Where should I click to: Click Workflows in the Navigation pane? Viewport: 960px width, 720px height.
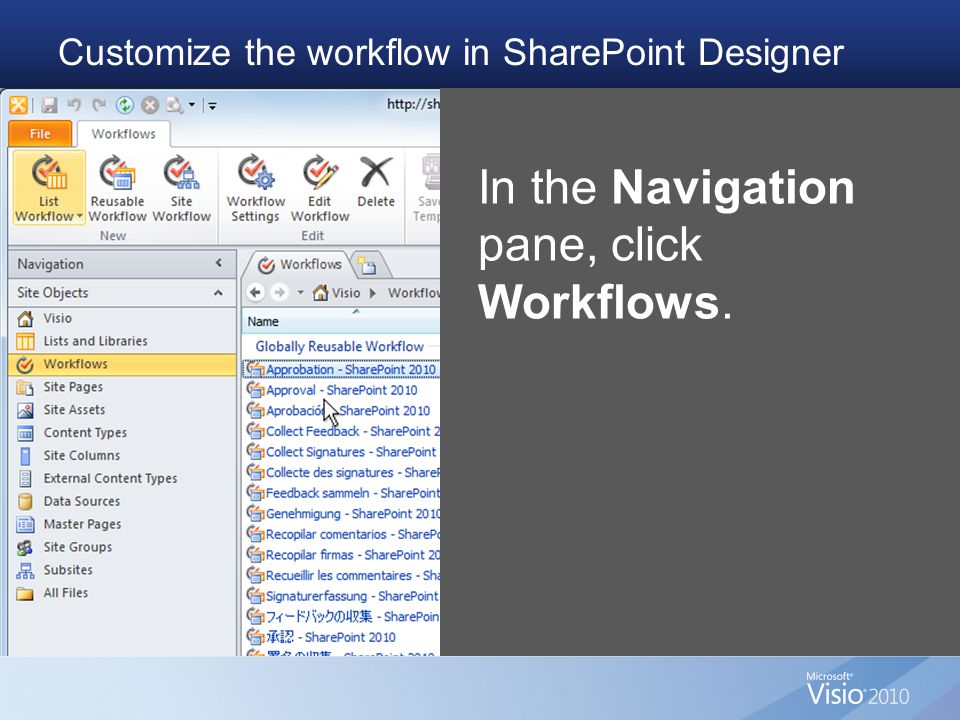(x=122, y=364)
